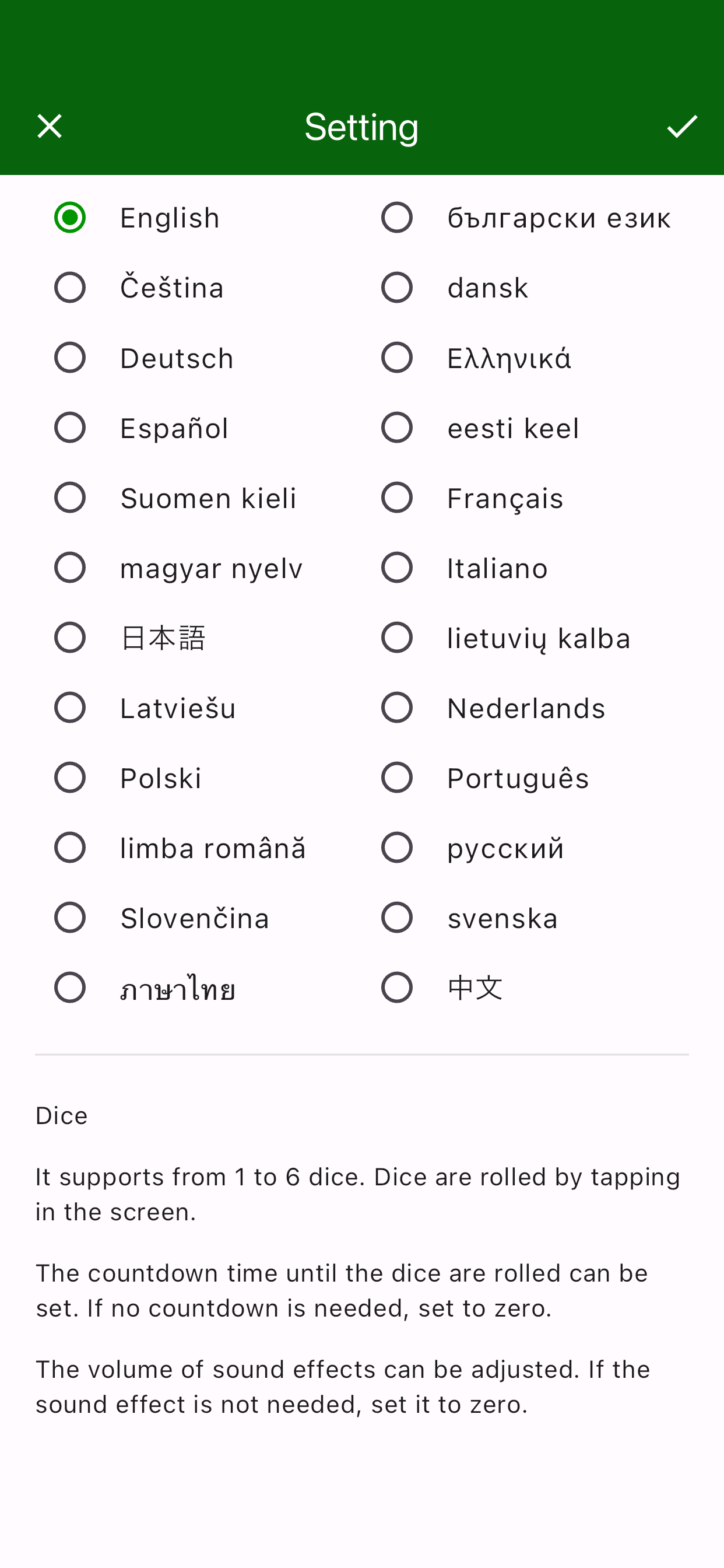724x1568 pixels.
Task: Select Italiano as the language
Action: [398, 568]
